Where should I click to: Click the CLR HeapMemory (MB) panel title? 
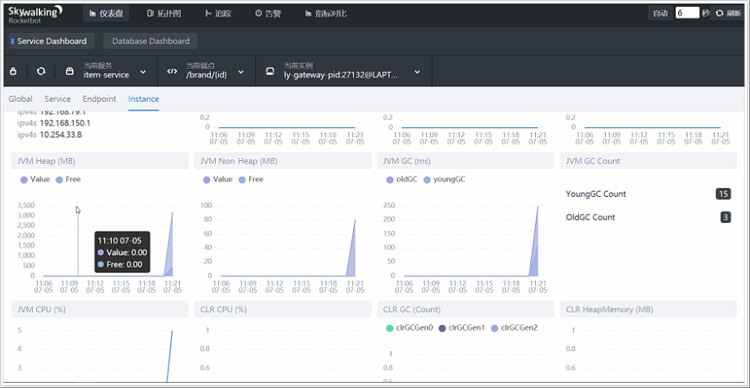(x=609, y=310)
